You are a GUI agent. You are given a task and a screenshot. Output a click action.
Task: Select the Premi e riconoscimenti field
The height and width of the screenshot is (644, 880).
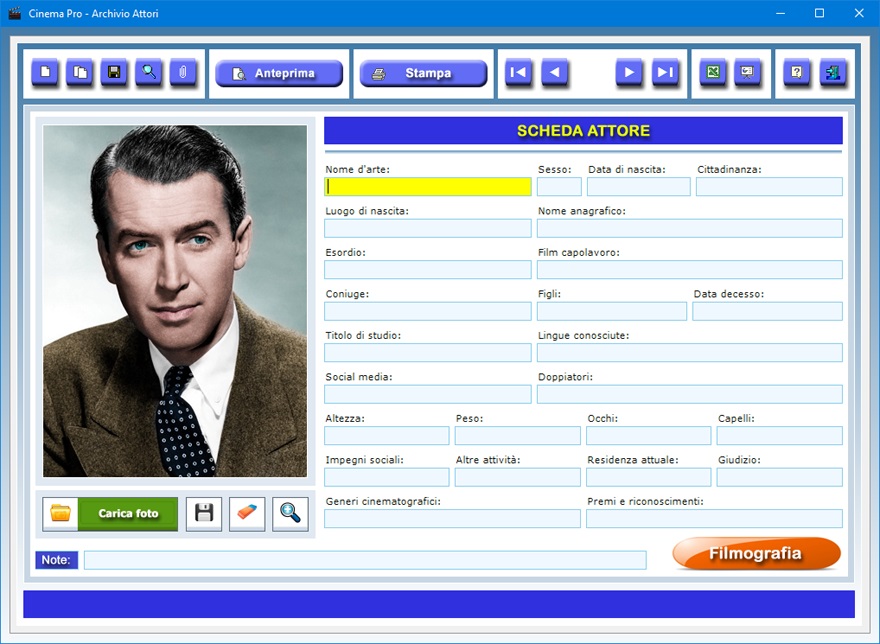[x=714, y=519]
